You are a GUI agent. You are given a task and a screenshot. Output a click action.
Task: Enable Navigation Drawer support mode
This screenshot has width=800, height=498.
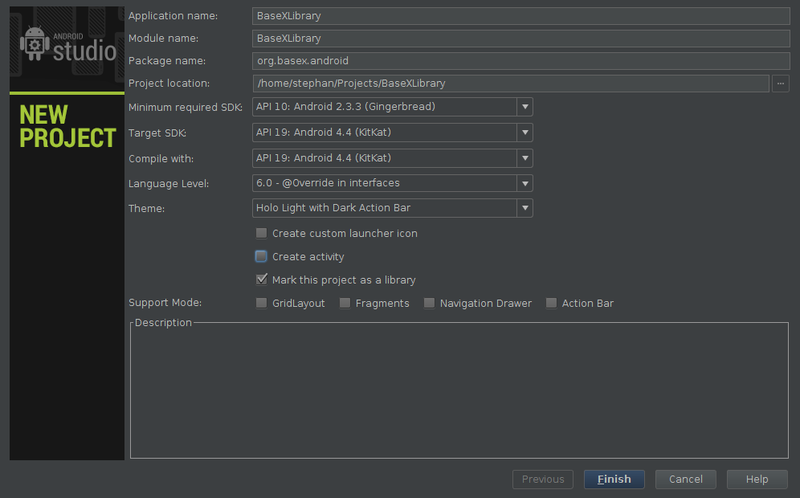429,303
